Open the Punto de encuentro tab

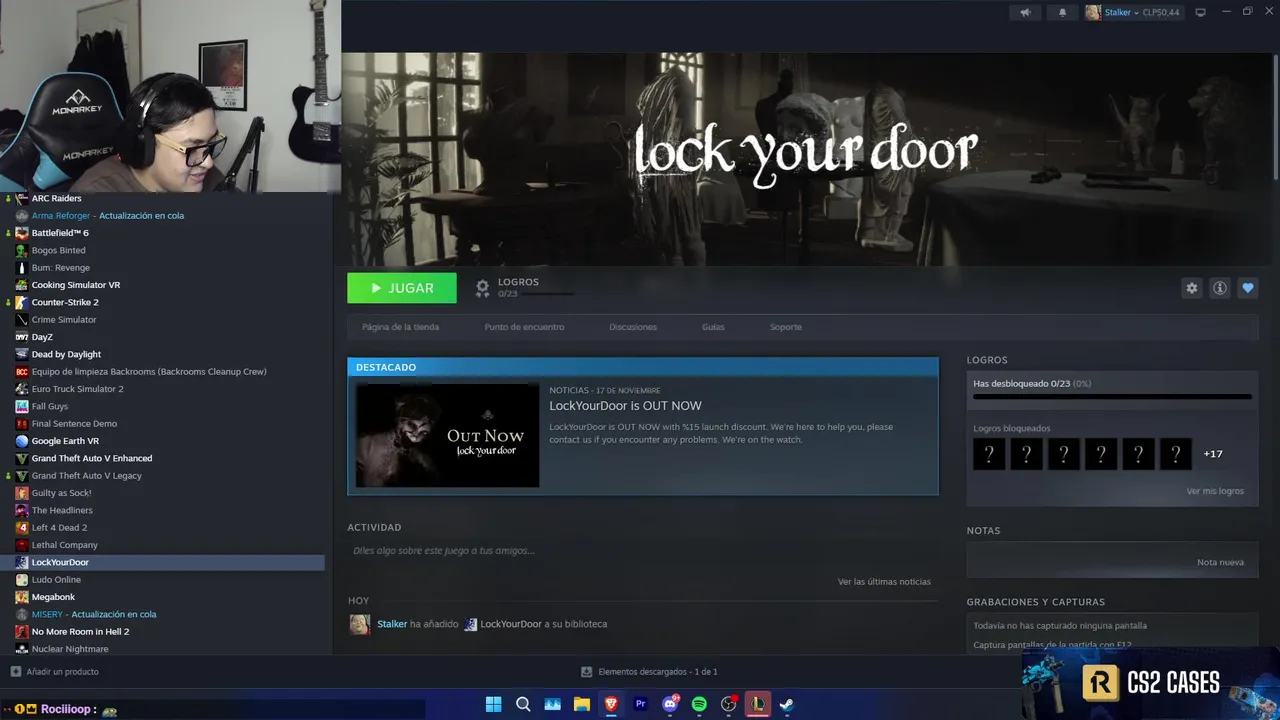tap(524, 327)
